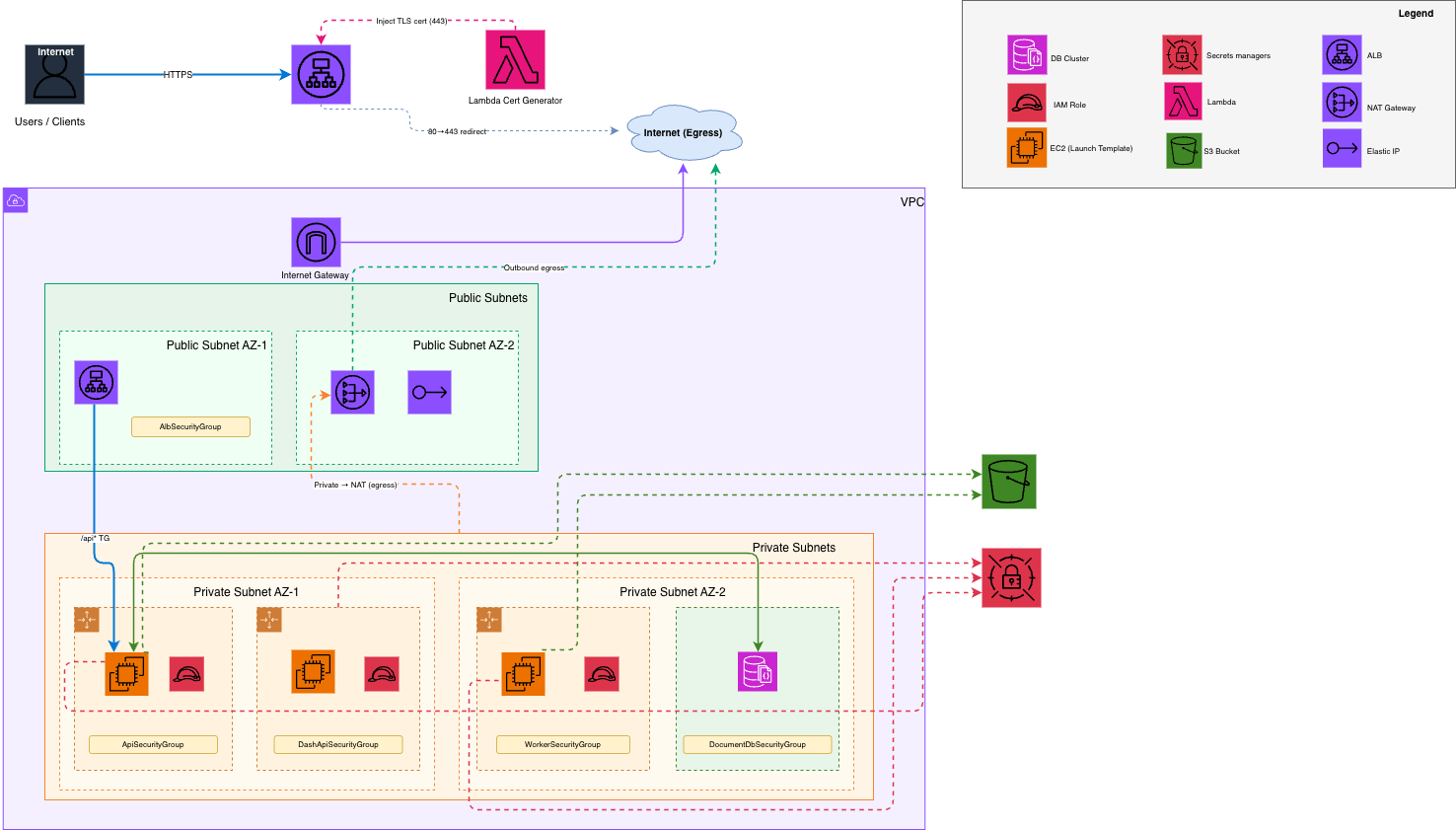Click the 'Private Subnets' title
1456x830 pixels.
tap(794, 548)
